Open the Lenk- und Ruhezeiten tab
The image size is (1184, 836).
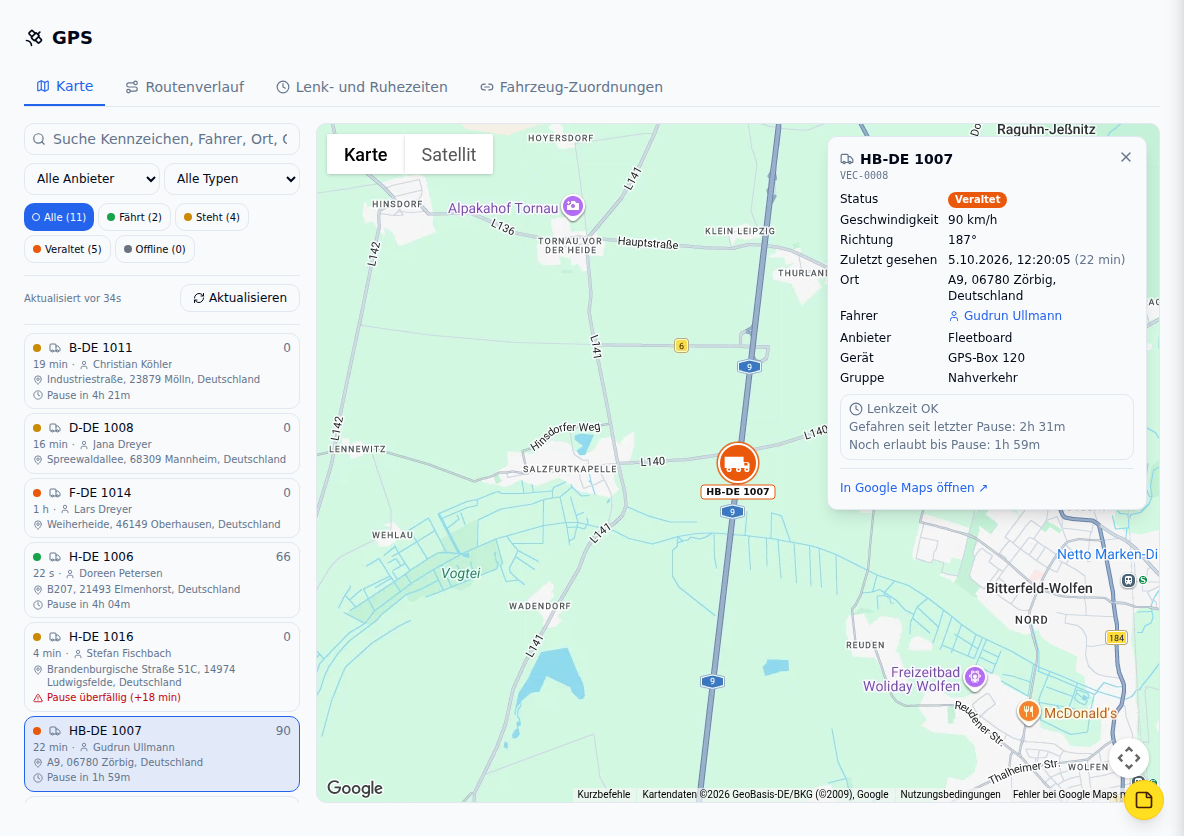click(x=362, y=87)
